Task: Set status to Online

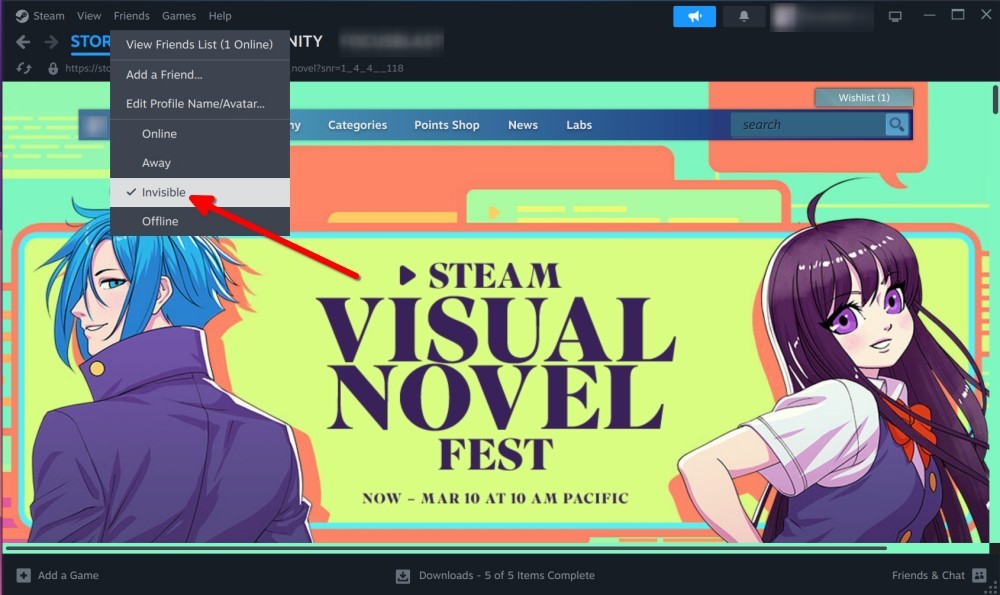Action: point(200,134)
